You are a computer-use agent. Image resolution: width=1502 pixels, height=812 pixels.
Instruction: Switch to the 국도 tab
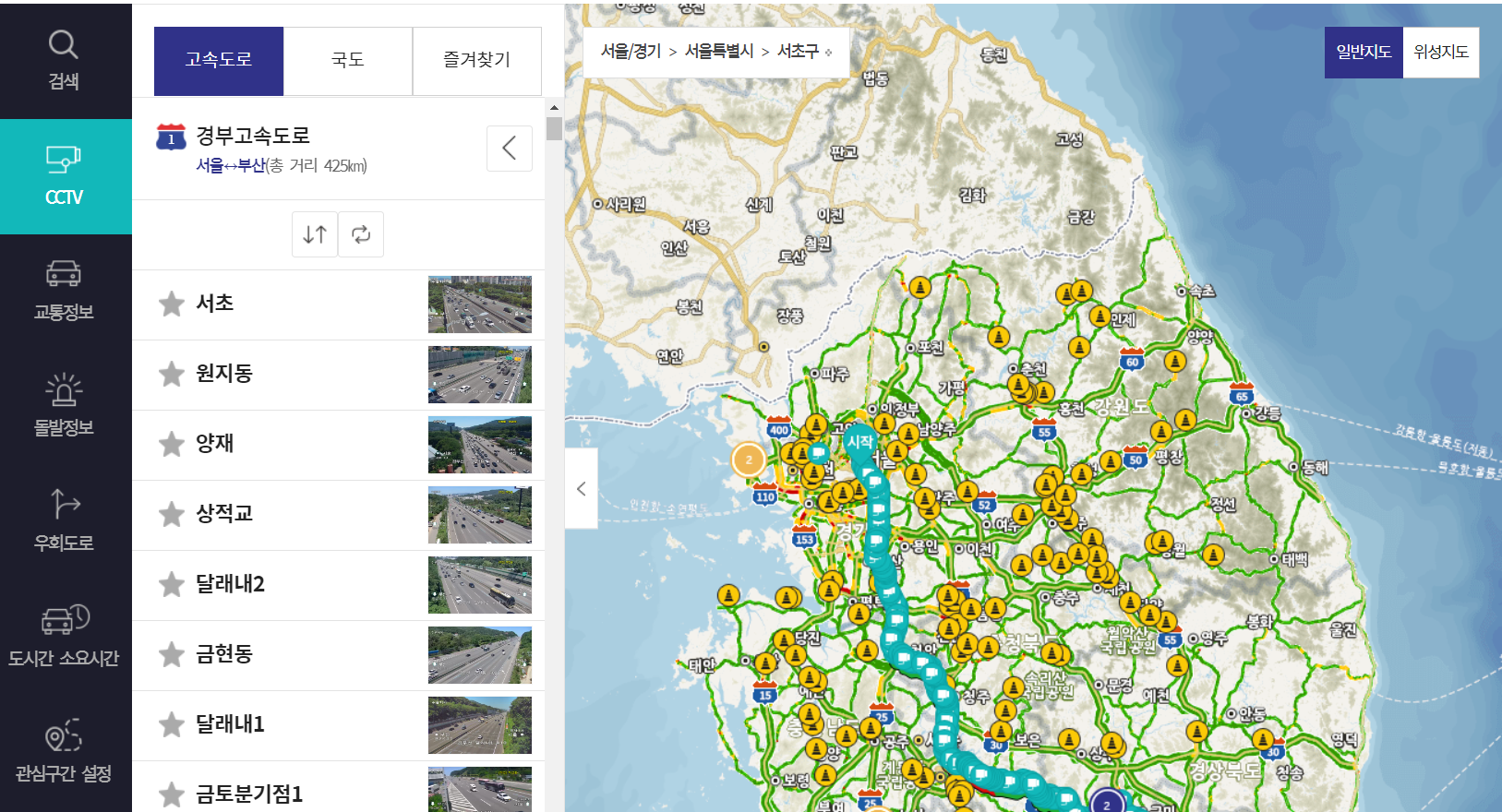348,61
